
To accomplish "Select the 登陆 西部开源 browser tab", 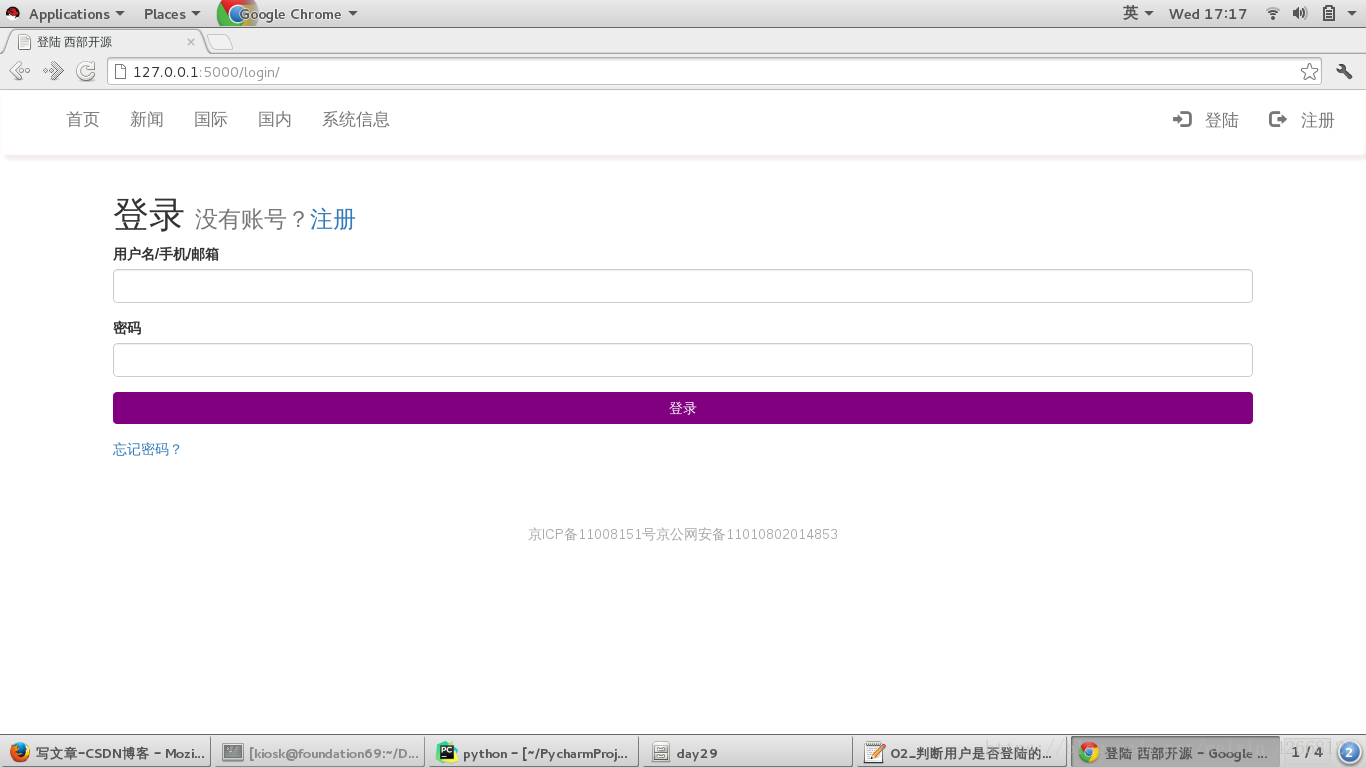I will [x=105, y=42].
